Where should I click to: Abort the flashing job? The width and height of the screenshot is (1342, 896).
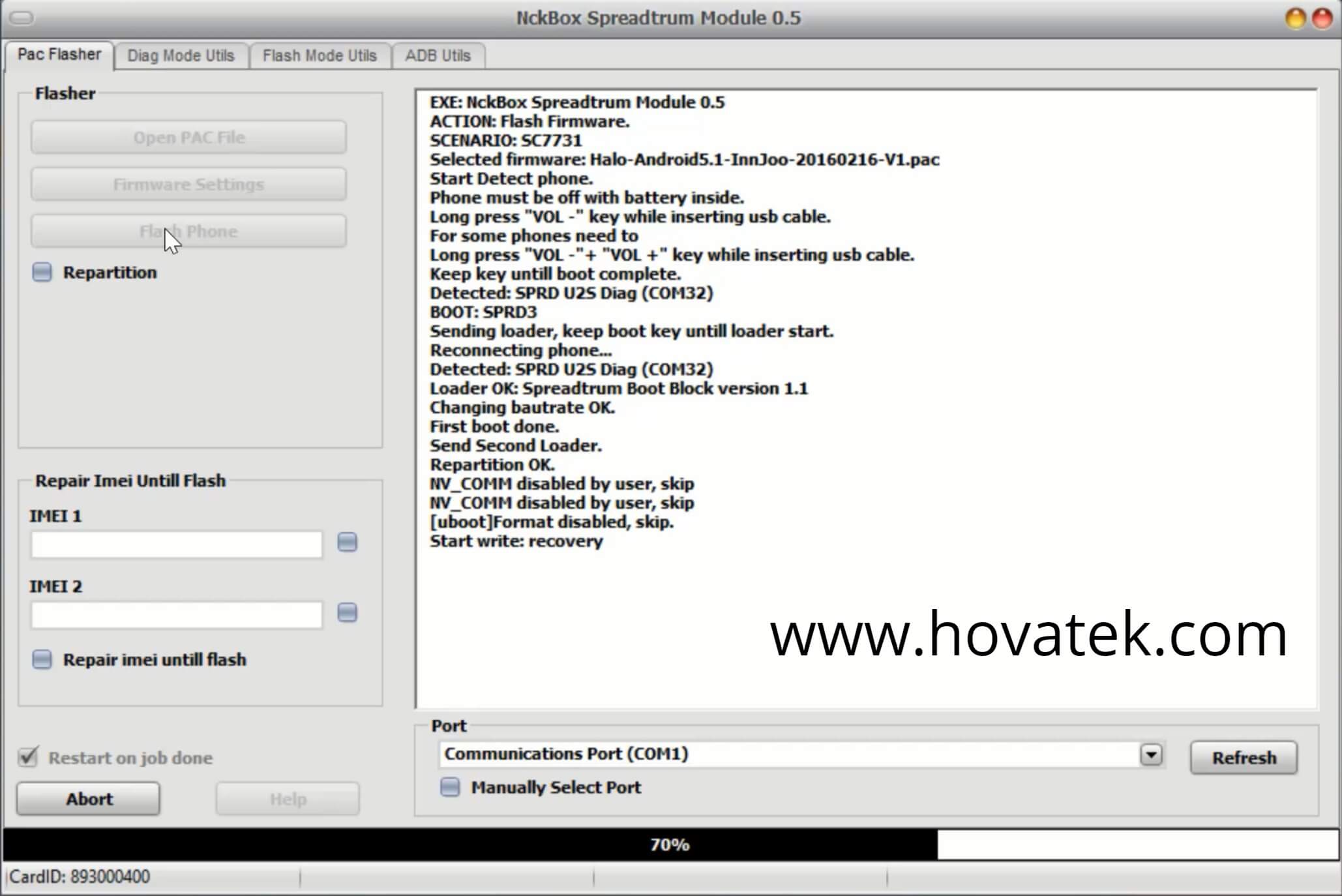point(88,799)
